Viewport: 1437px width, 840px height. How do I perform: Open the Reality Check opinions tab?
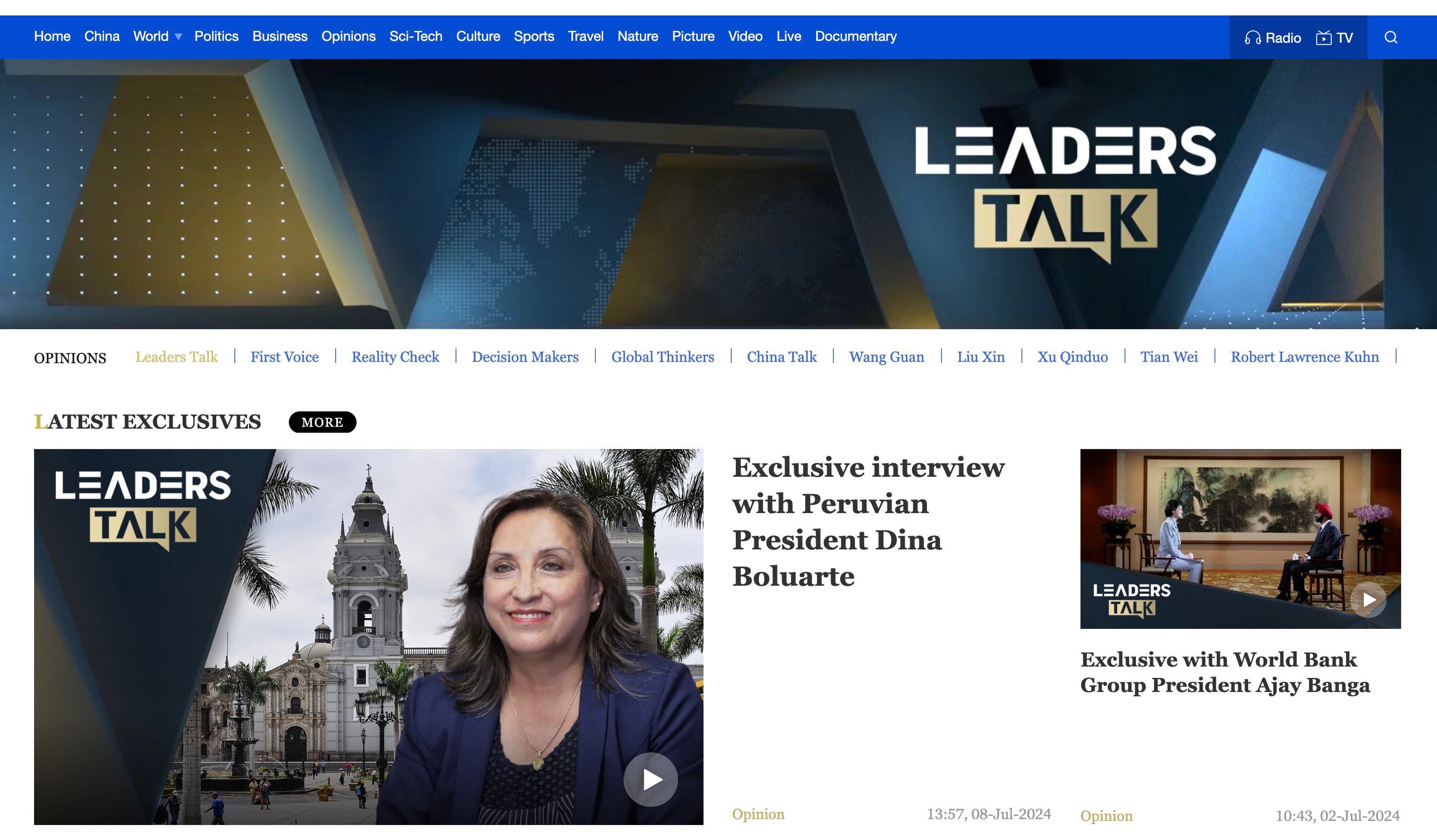click(x=395, y=357)
